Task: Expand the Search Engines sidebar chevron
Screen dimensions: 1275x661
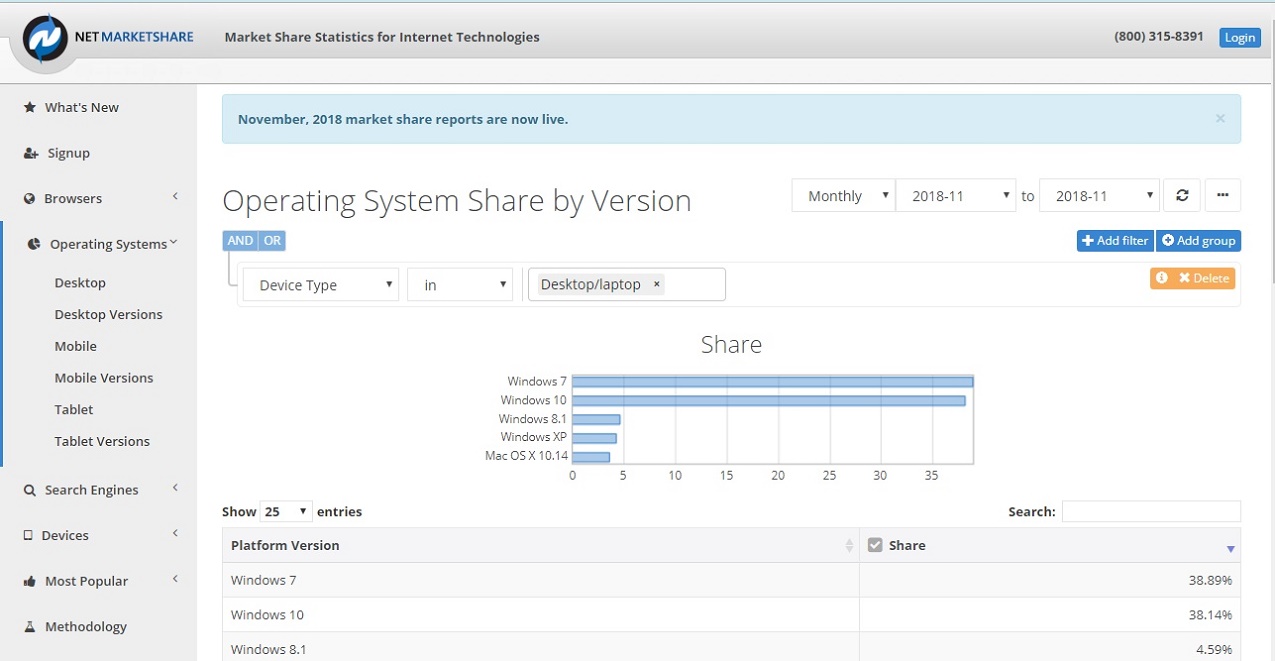Action: 175,488
